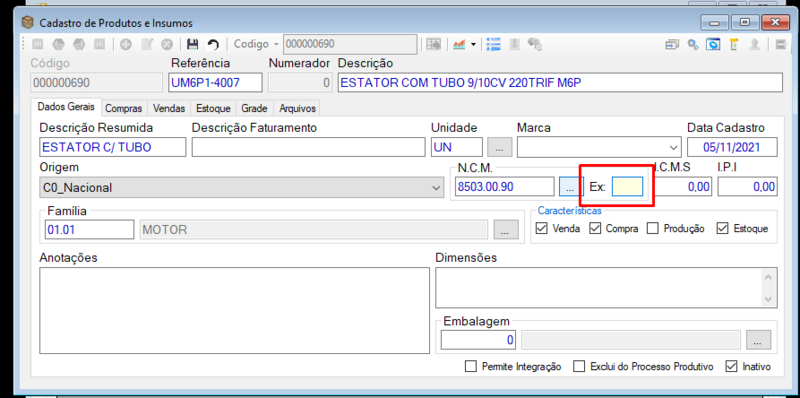Jump to the last record icon

pyautogui.click(x=99, y=44)
